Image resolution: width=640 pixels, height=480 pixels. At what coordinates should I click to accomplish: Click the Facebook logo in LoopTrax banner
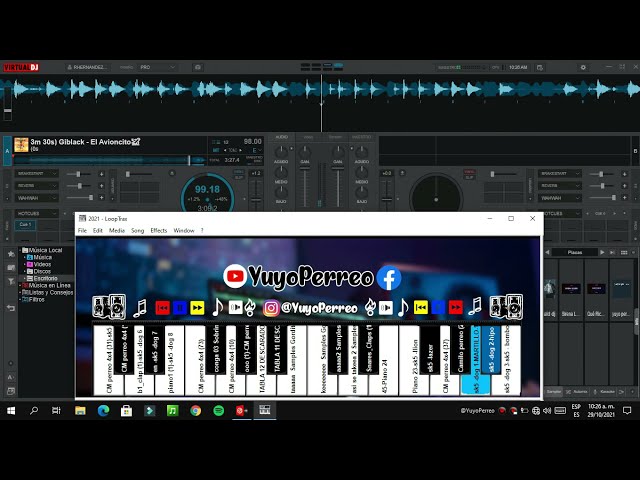(388, 278)
